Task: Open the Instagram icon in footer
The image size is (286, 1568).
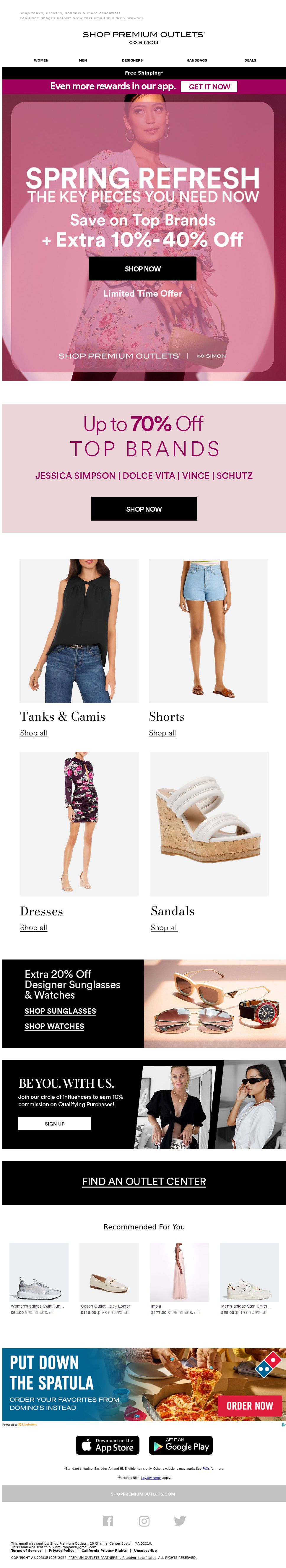Action: tap(144, 1521)
